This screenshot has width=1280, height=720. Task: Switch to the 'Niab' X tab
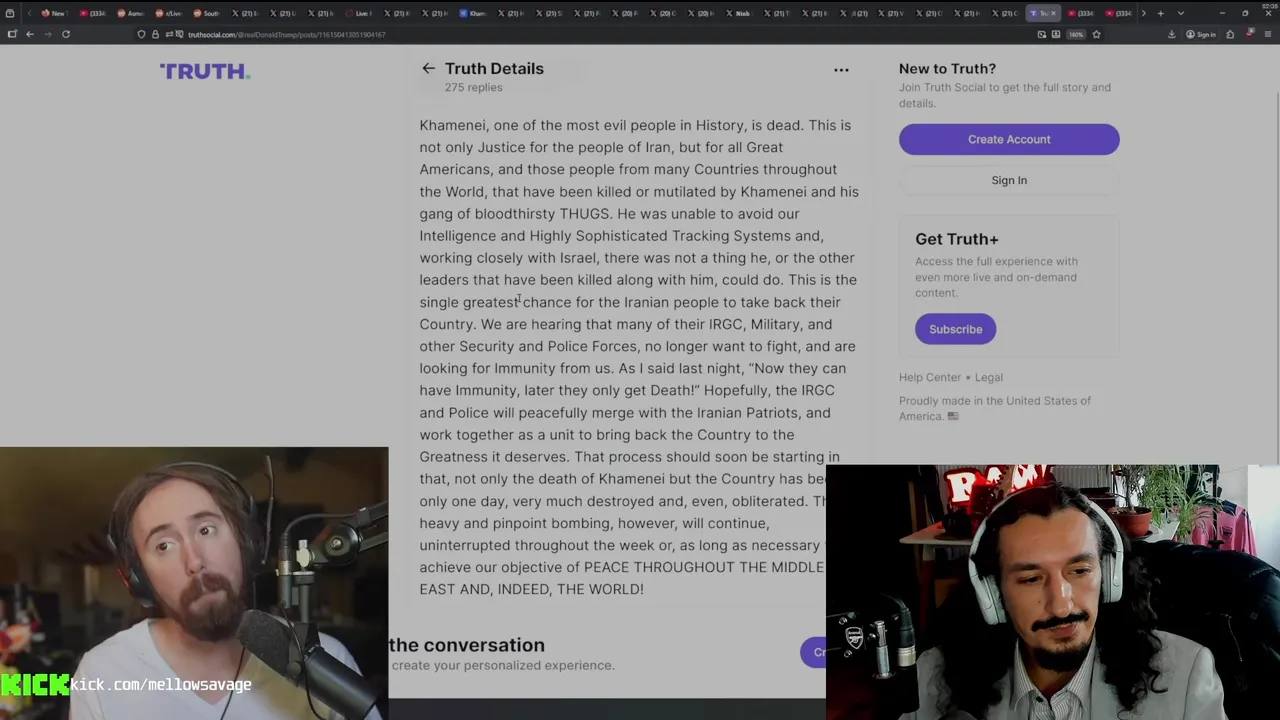click(x=738, y=13)
